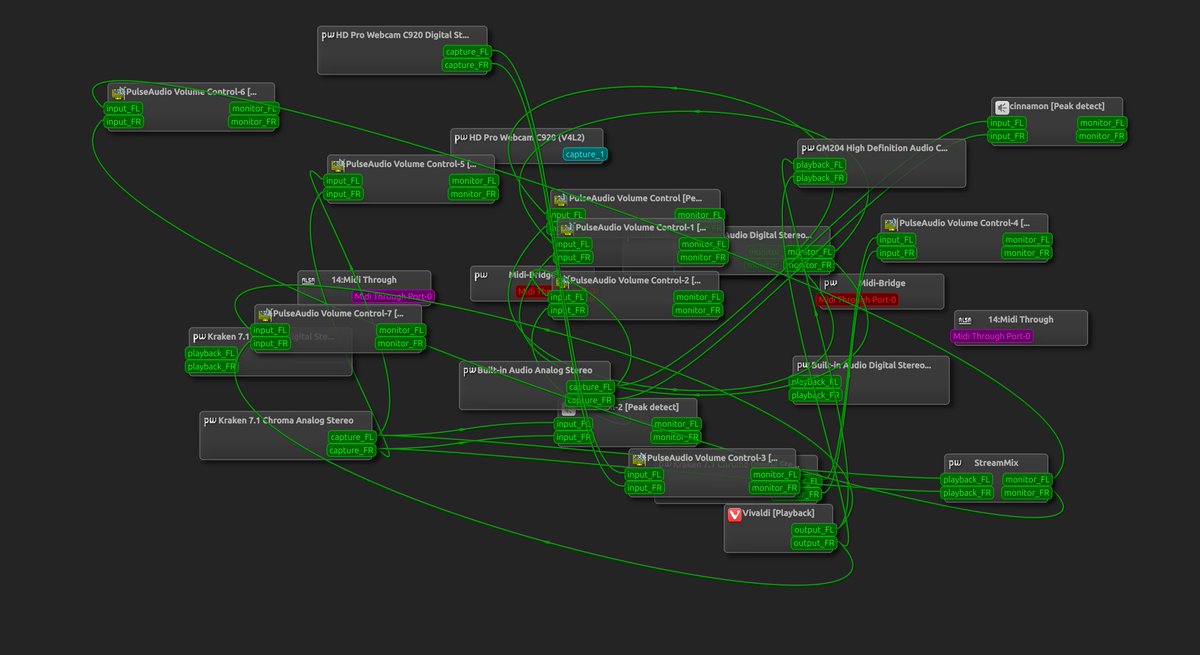
Task: Select input_FL port of PulseAudio Volume Control-4
Action: pos(897,240)
